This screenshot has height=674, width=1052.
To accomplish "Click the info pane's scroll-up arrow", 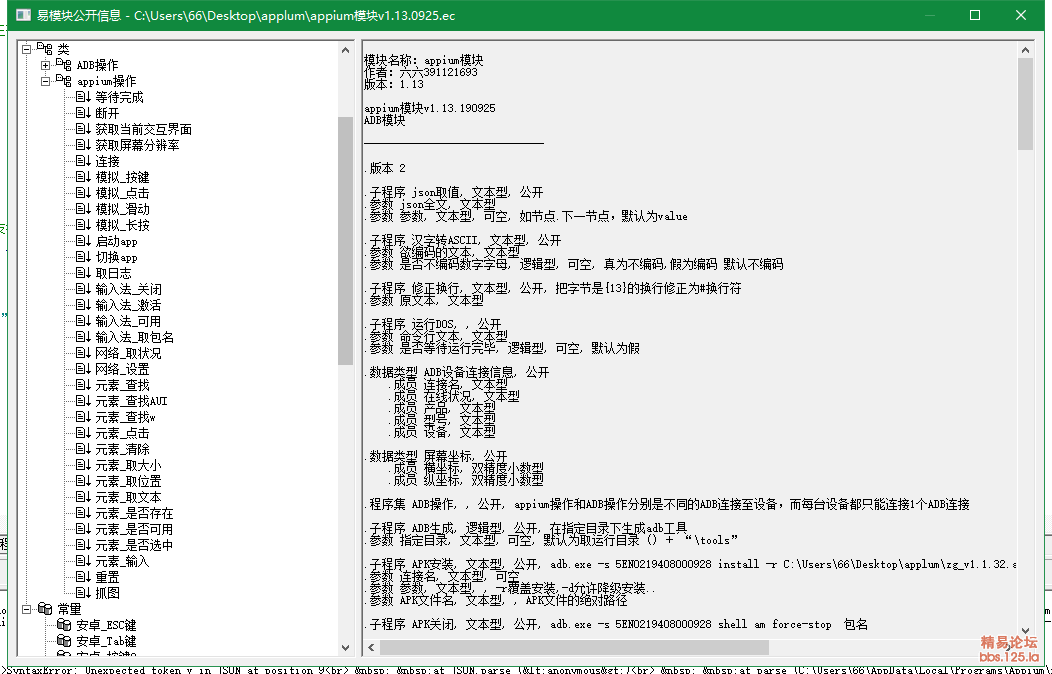I will 1025,50.
